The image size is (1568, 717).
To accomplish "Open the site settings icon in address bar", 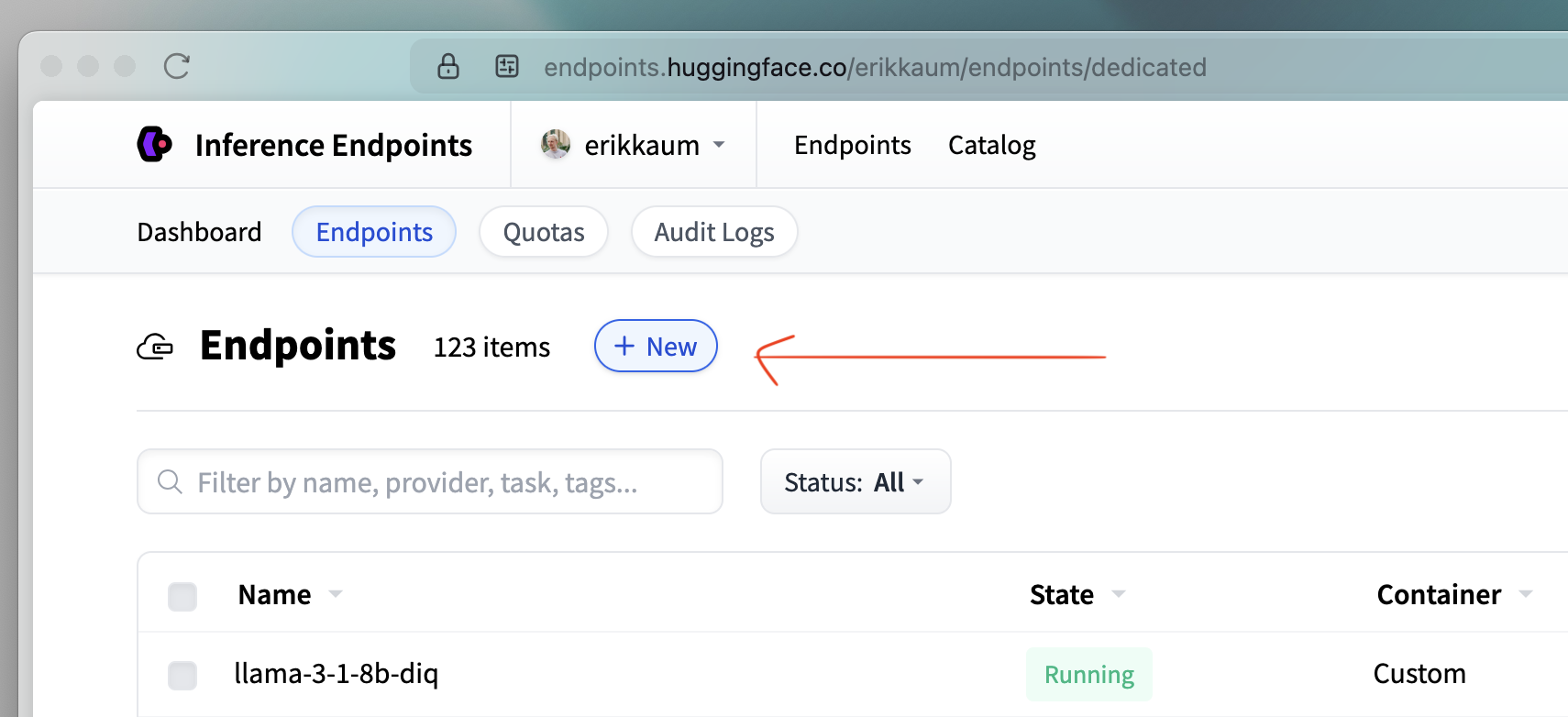I will click(x=507, y=66).
